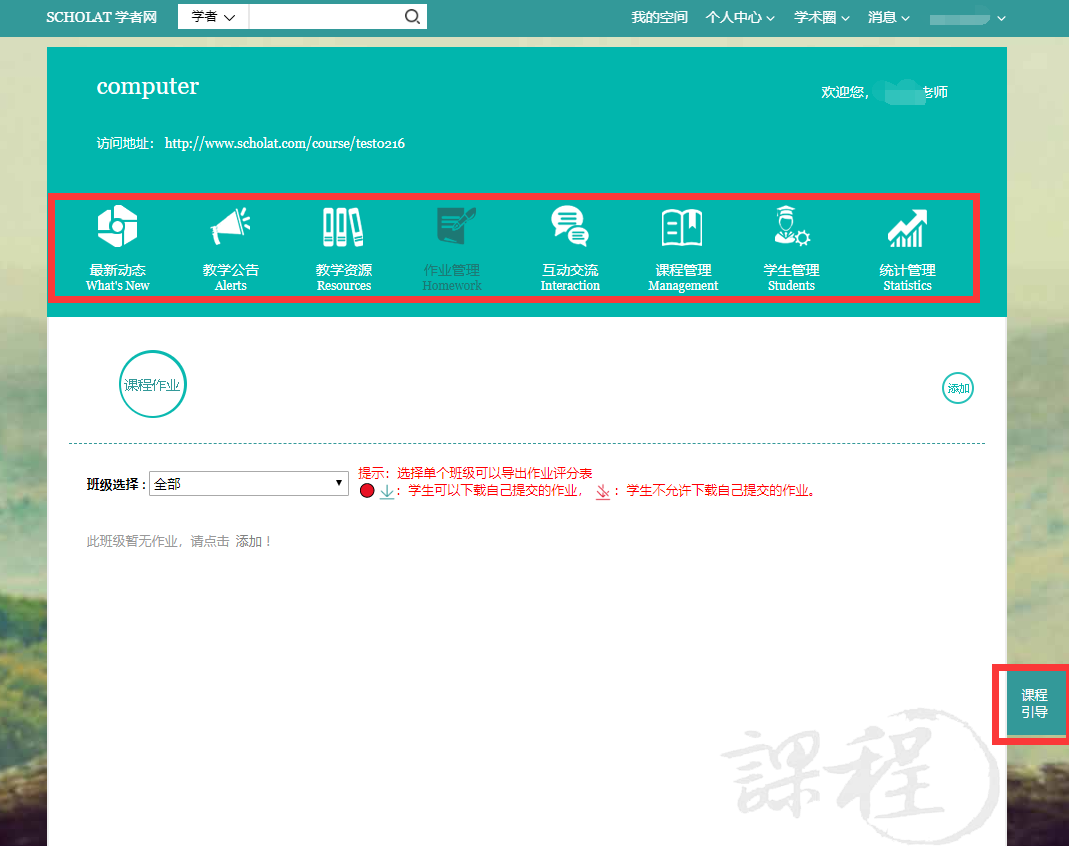Click the round 添加 button
This screenshot has height=846, width=1069.
957,388
